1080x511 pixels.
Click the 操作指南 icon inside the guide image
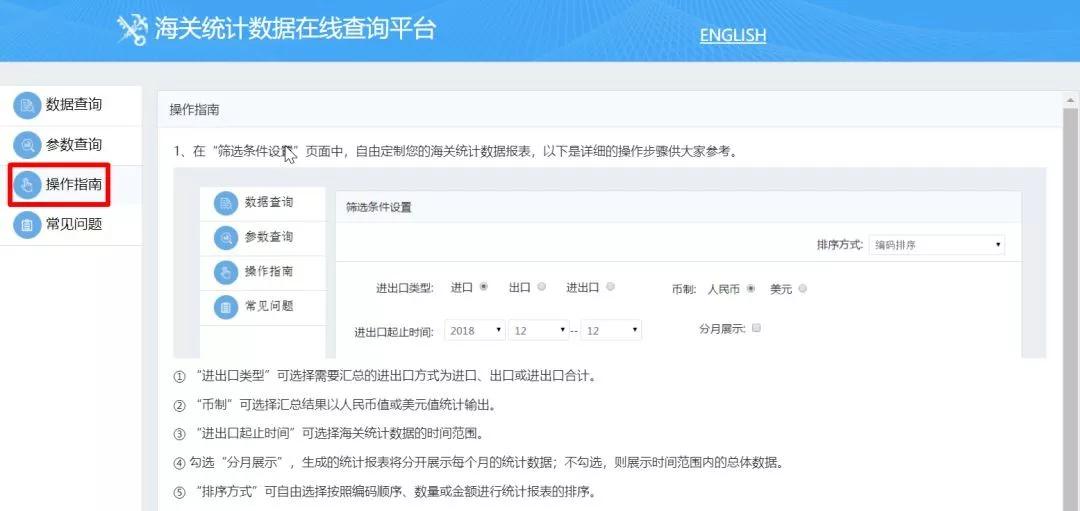(225, 272)
